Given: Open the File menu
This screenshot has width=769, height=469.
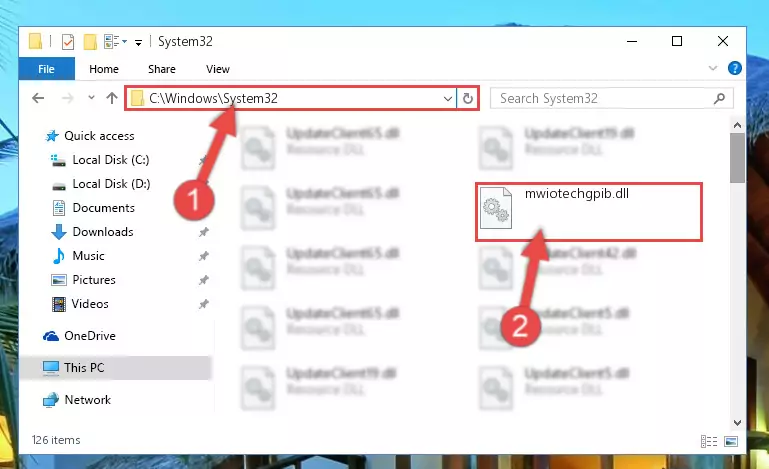Looking at the screenshot, I should coord(47,69).
